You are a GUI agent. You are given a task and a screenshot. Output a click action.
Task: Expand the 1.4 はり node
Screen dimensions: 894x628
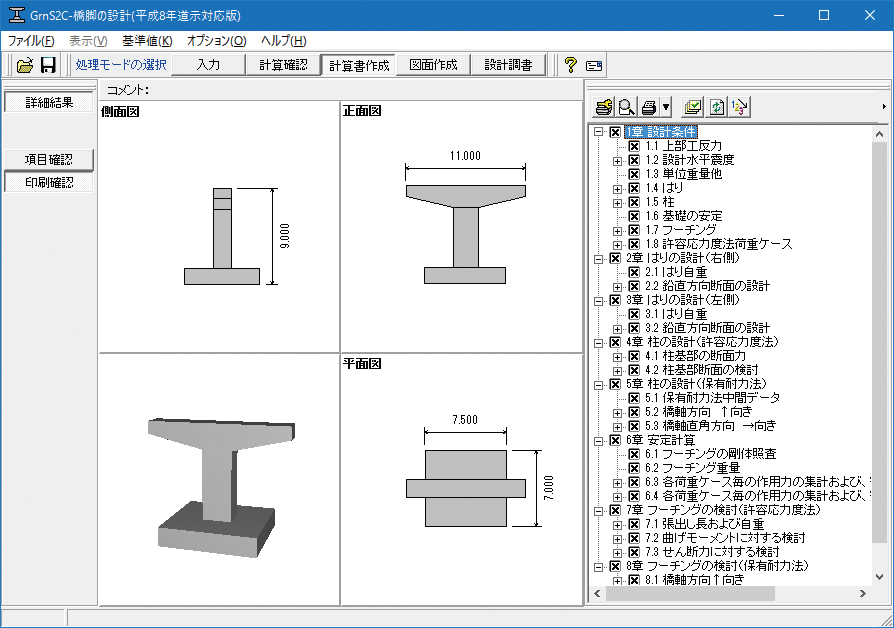pyautogui.click(x=617, y=189)
